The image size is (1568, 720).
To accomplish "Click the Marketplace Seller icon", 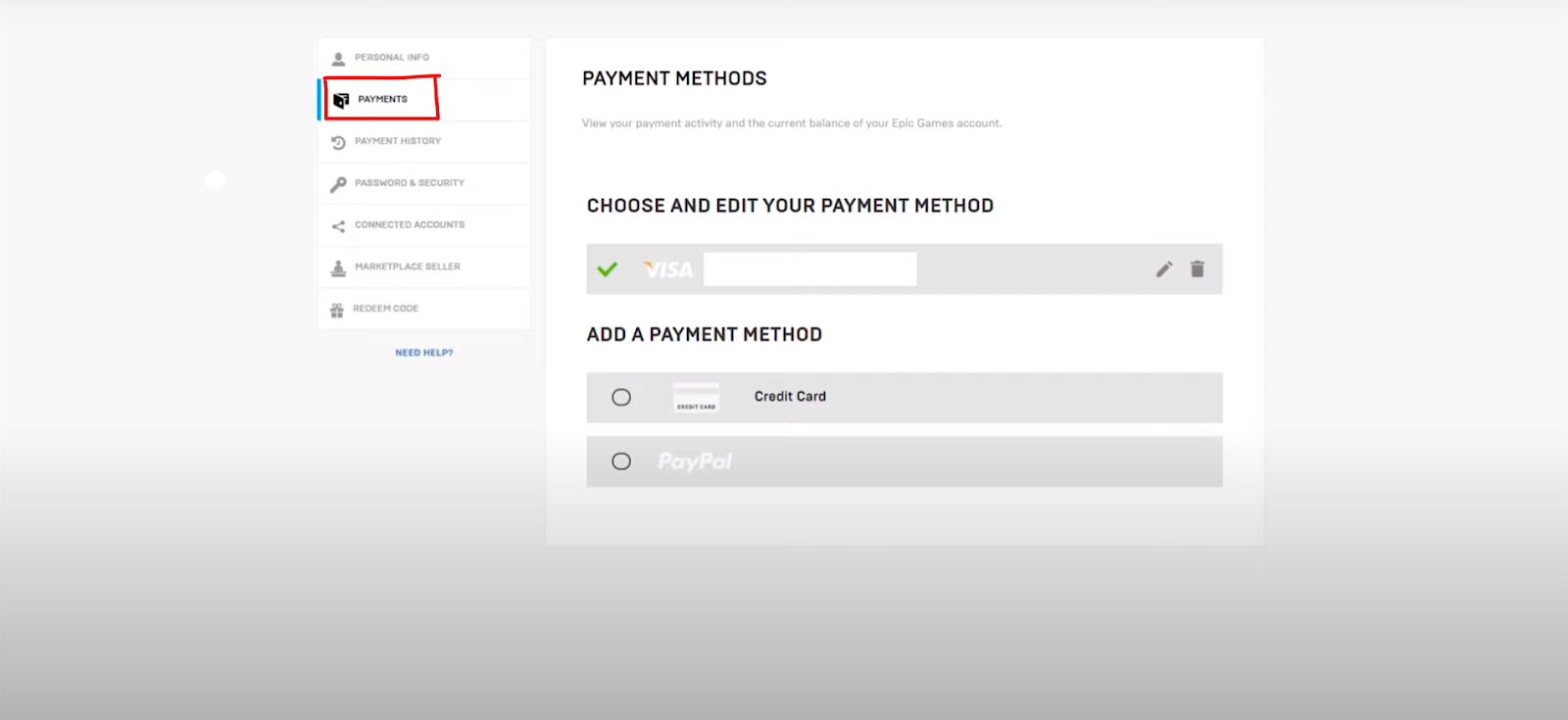I will pos(338,267).
